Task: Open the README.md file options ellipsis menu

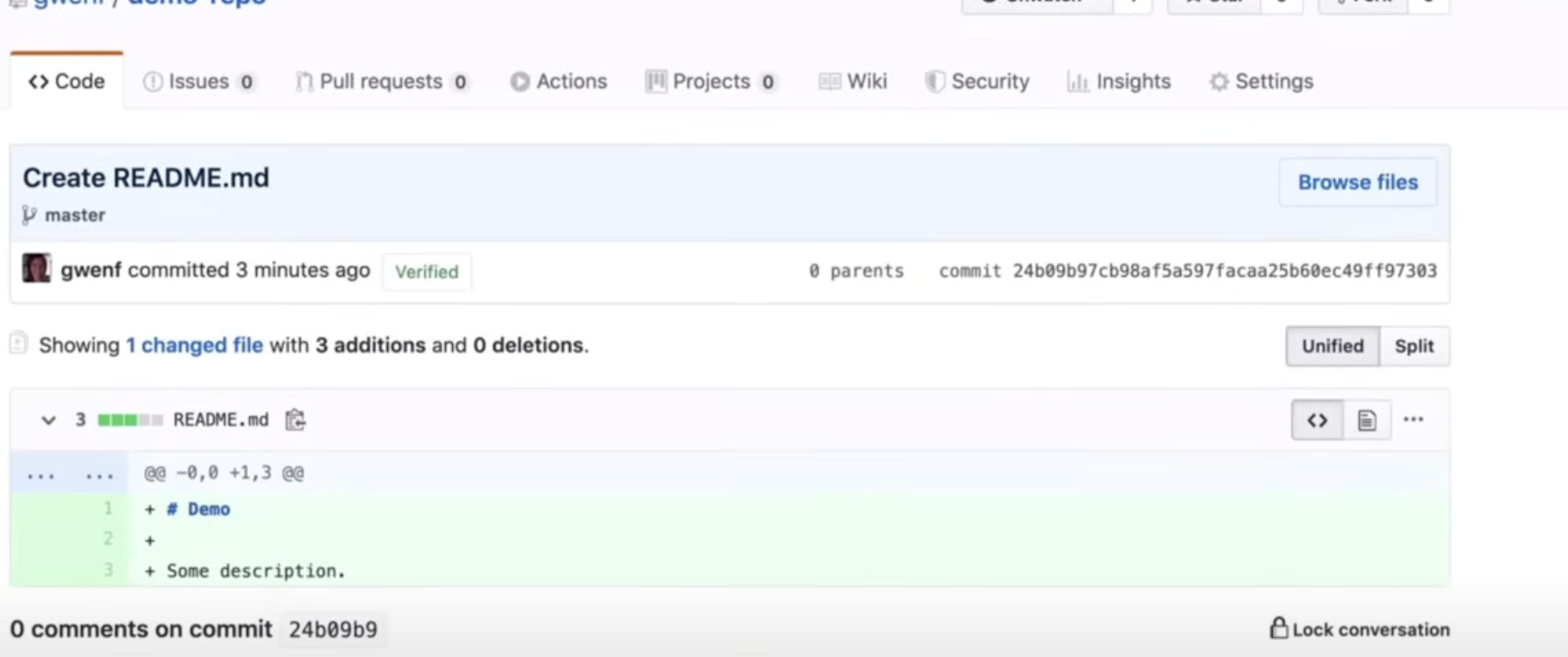Action: (x=1413, y=420)
